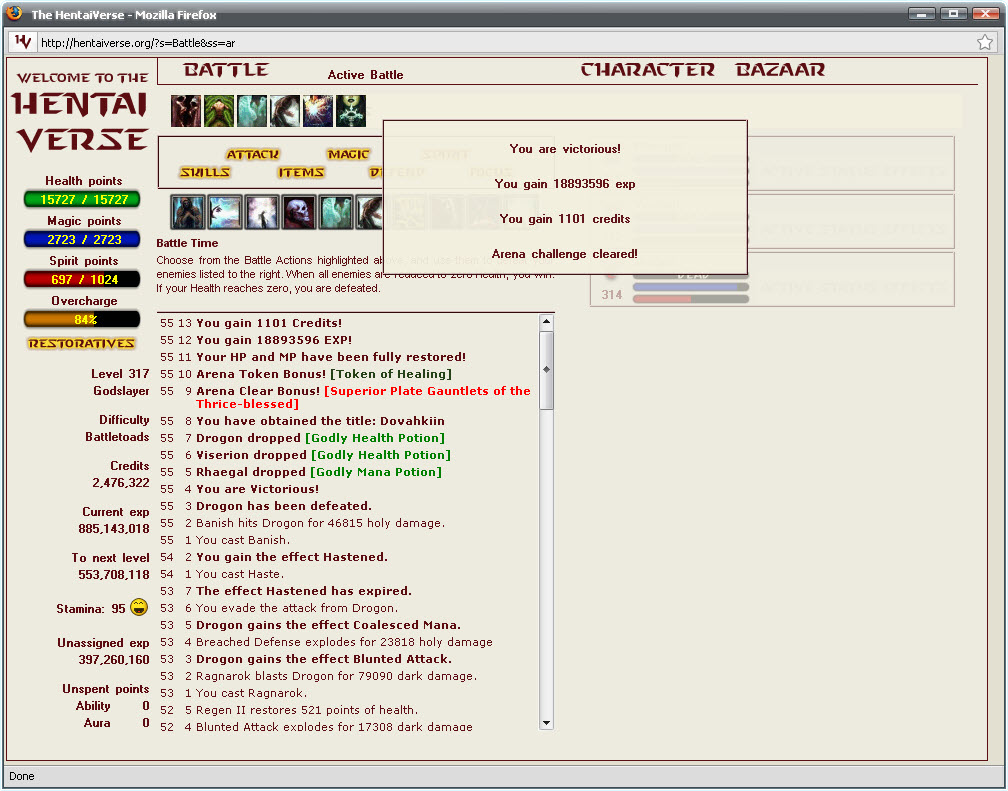The image size is (1008, 791).
Task: Click the Unassigned exp value 397,260,160
Action: [114, 659]
